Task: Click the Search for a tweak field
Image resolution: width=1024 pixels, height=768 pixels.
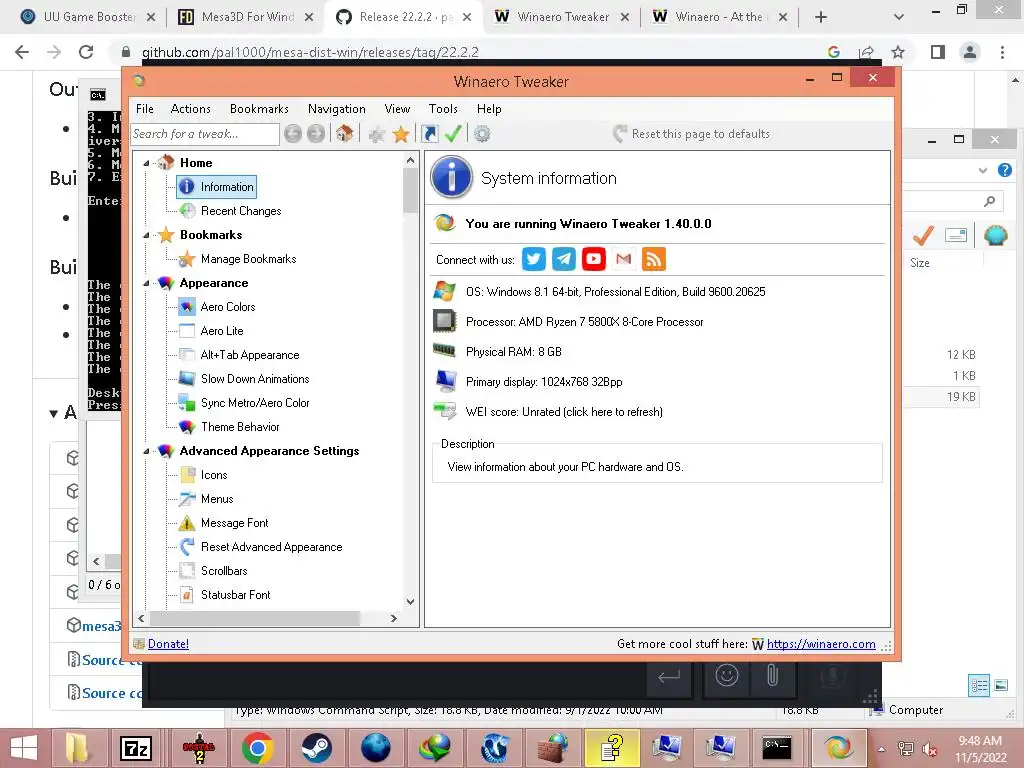Action: point(205,134)
